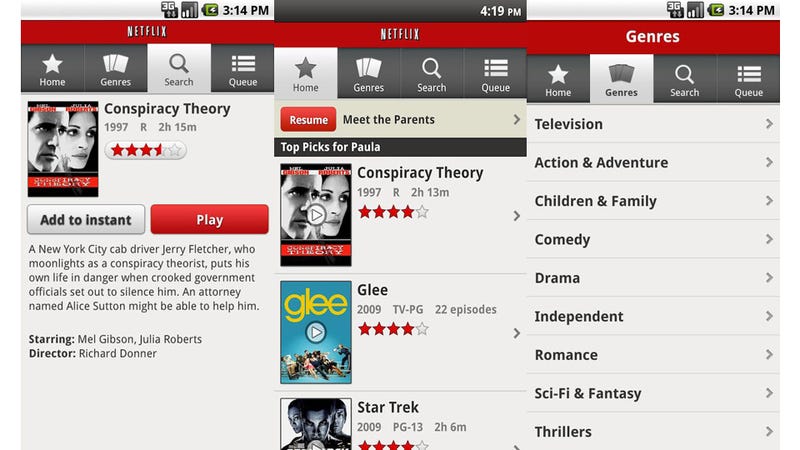Tap play overlay on Conspiracy Theory list poster

(x=316, y=215)
